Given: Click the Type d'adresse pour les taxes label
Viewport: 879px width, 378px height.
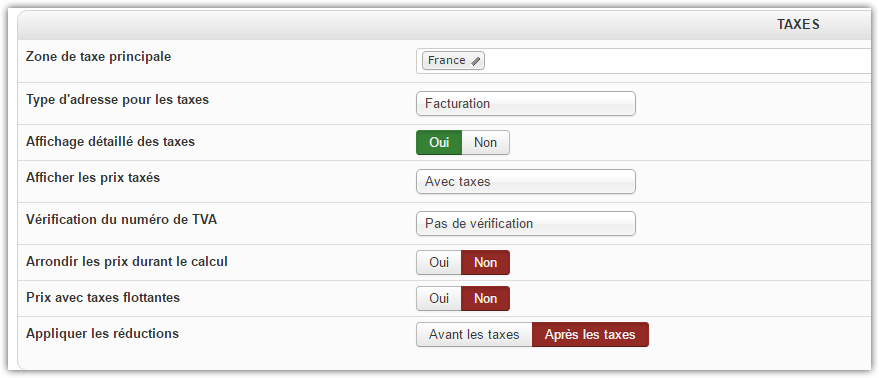Looking at the screenshot, I should (117, 100).
